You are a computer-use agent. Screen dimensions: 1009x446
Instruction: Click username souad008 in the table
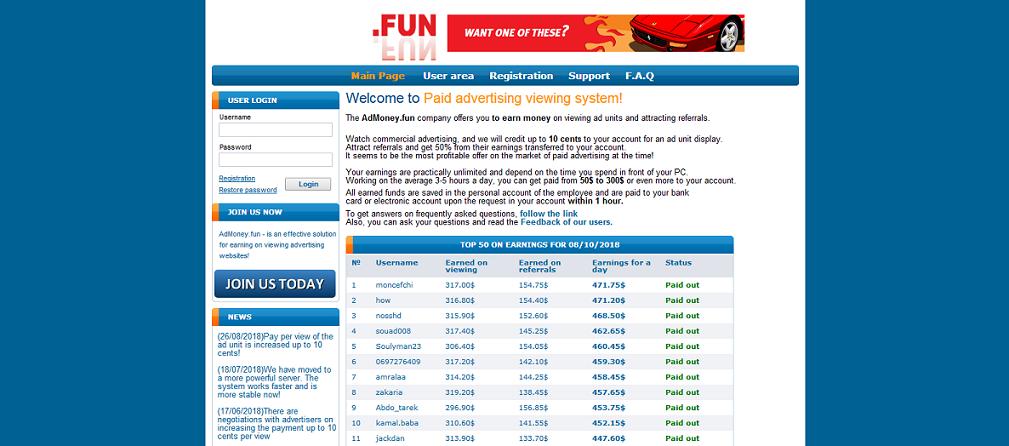[393, 331]
